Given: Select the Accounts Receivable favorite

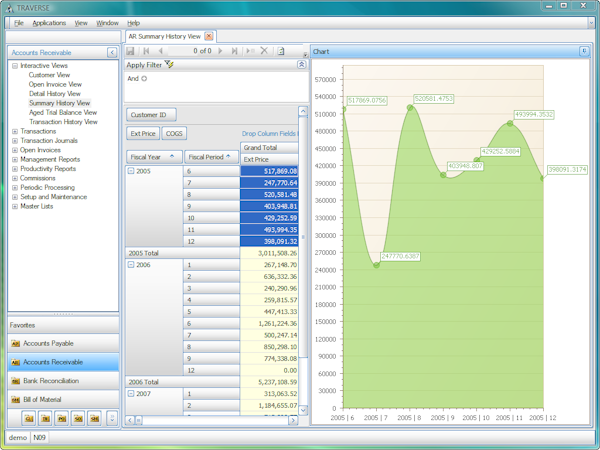Looking at the screenshot, I should (63, 362).
